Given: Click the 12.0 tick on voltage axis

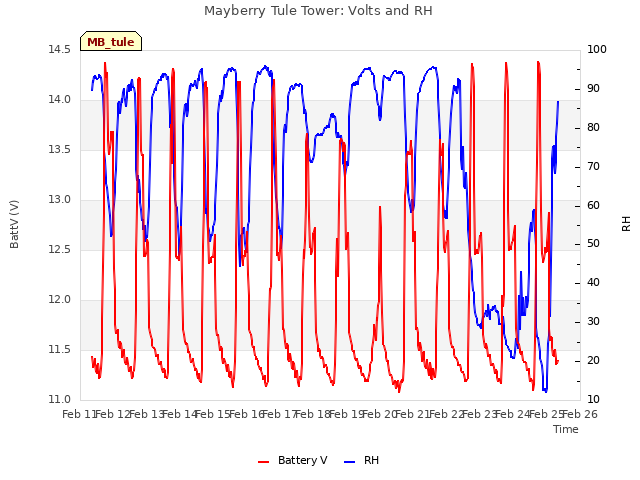Looking at the screenshot, I should [59, 300].
